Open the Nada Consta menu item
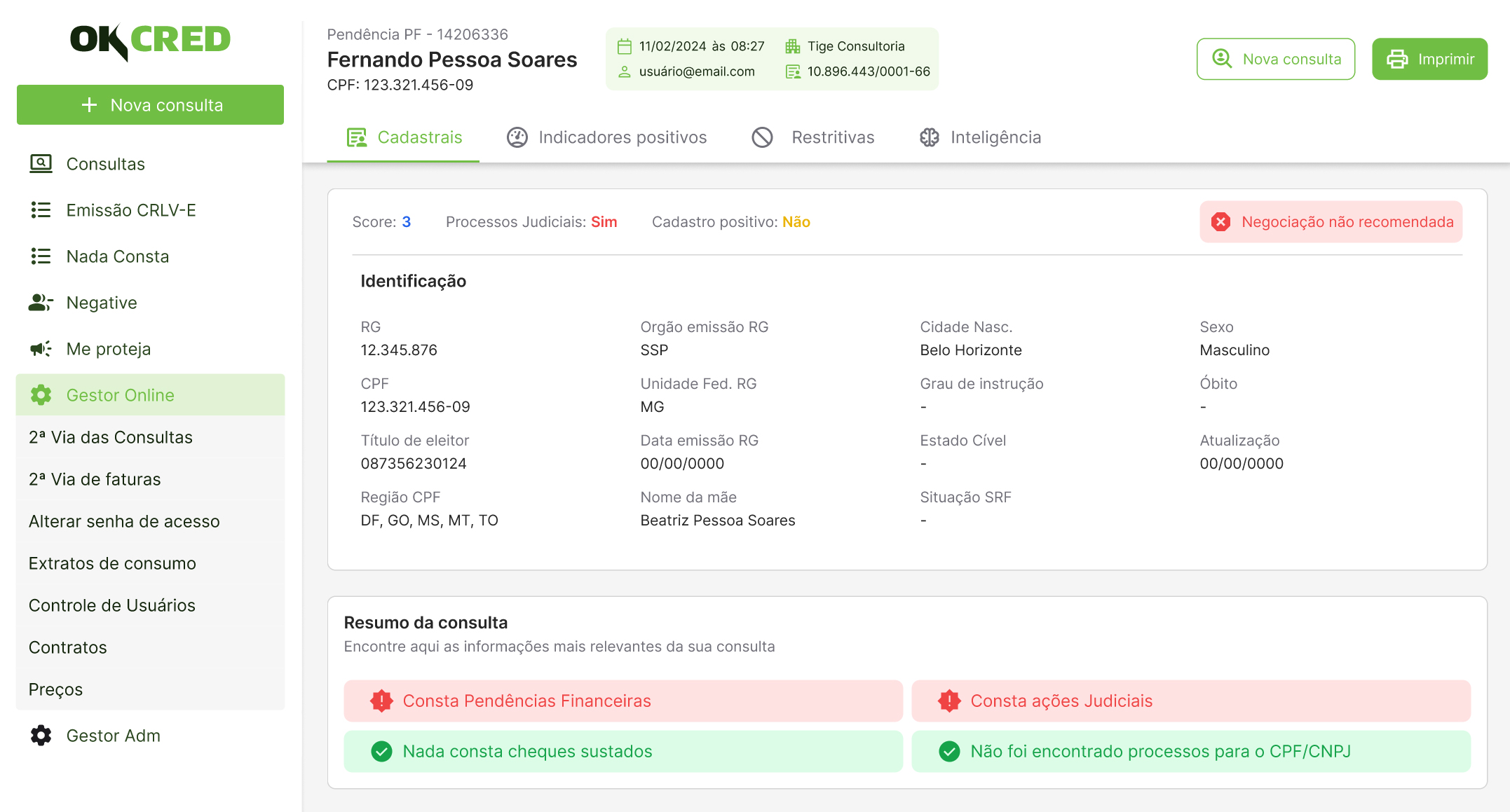The width and height of the screenshot is (1510, 812). pos(118,256)
